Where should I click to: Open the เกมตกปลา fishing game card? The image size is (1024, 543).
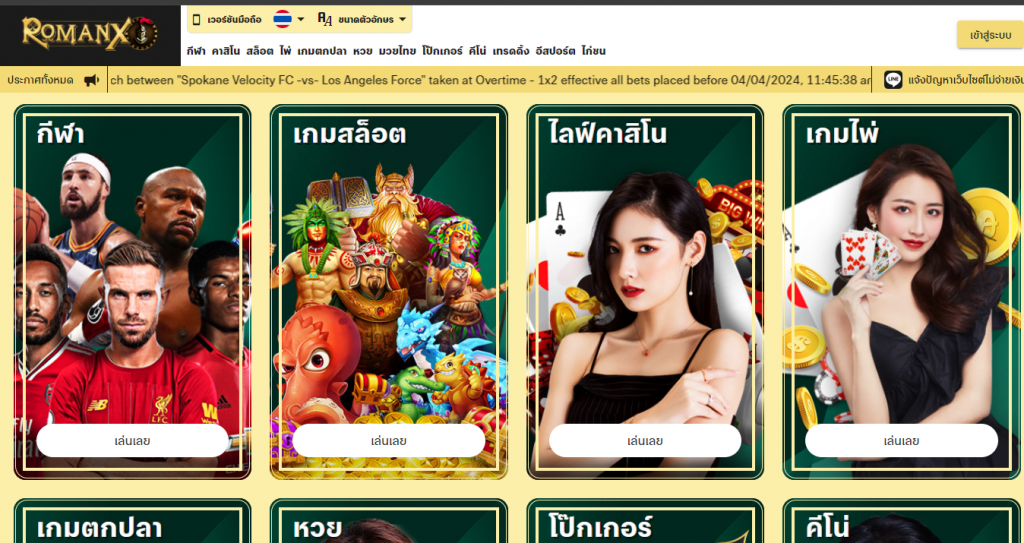point(133,521)
